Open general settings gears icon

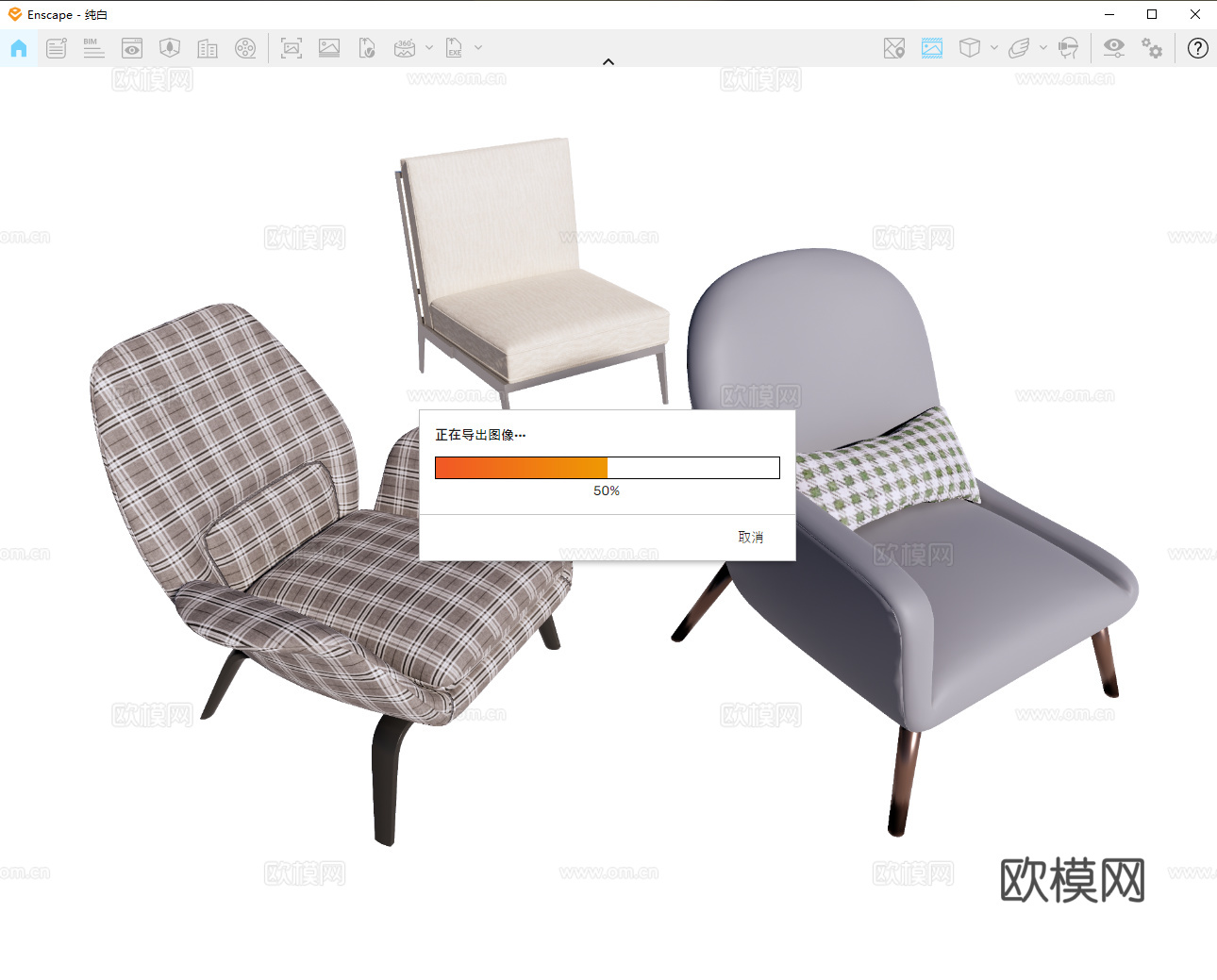pos(1152,48)
